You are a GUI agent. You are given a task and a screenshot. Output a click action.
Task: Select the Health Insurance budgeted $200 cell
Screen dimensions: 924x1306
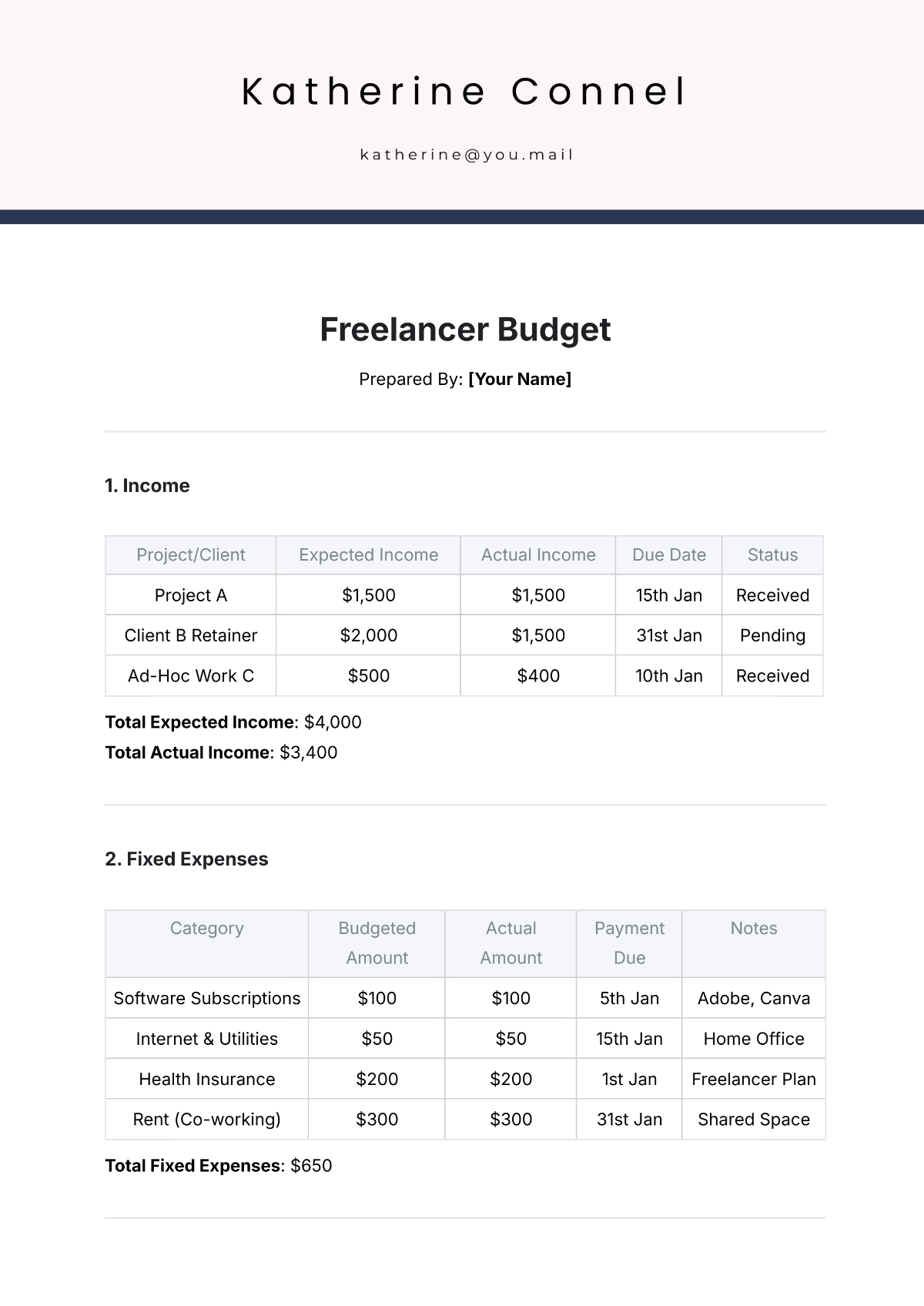(377, 1080)
